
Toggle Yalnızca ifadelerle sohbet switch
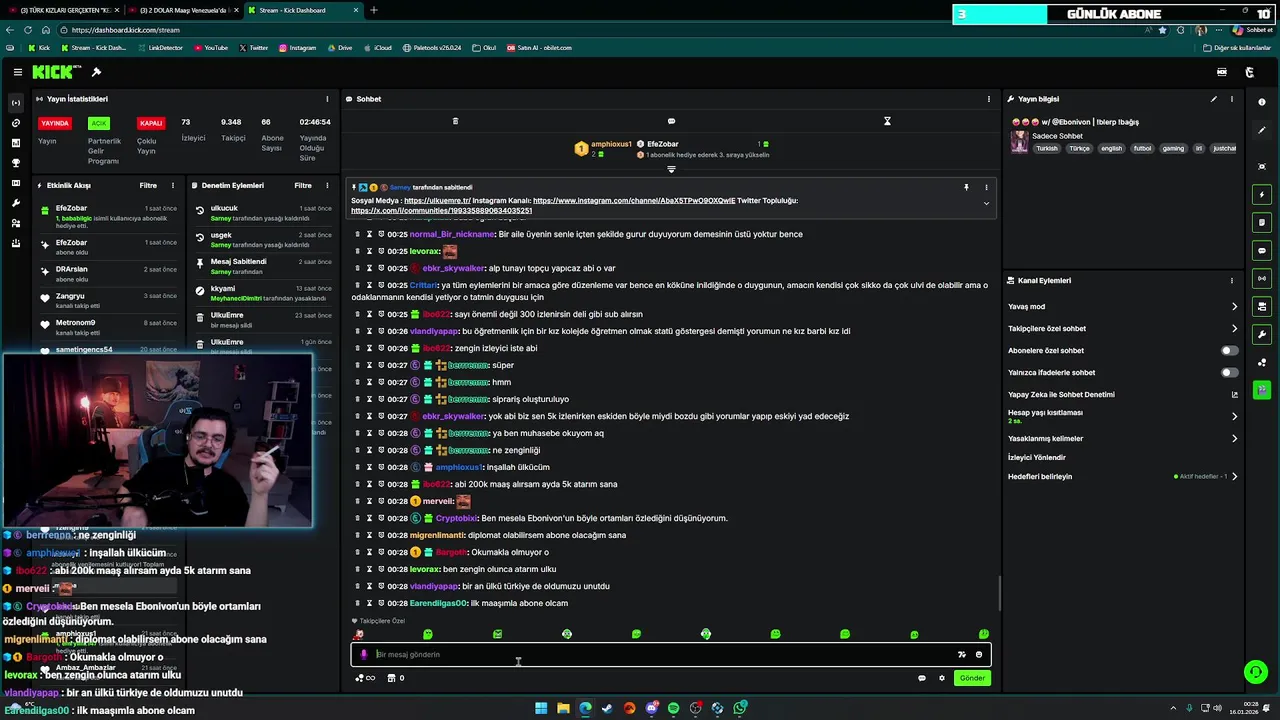(x=1229, y=372)
